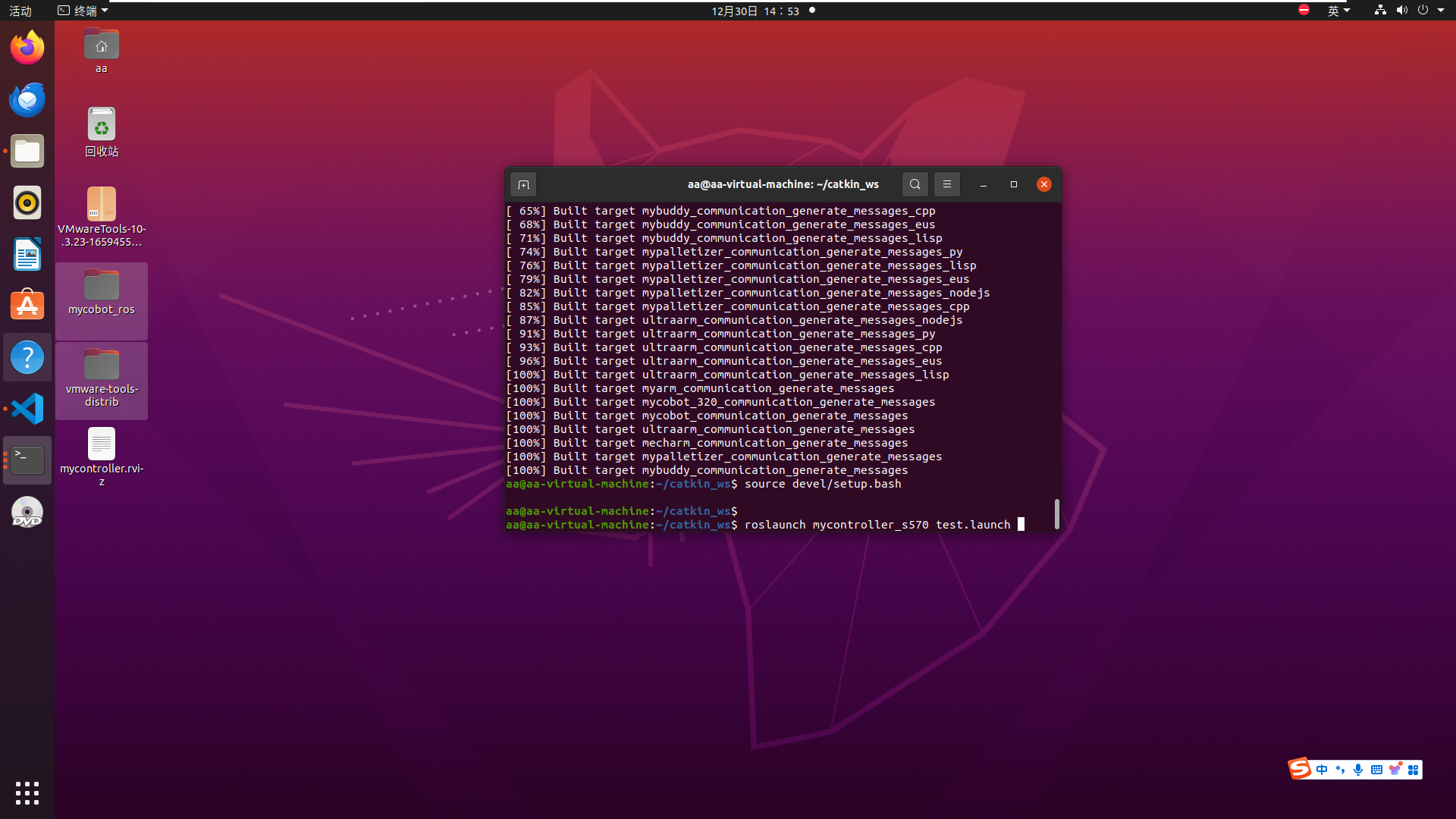The width and height of the screenshot is (1456, 819).
Task: Select the 回收站 trash icon on desktop
Action: pyautogui.click(x=102, y=132)
